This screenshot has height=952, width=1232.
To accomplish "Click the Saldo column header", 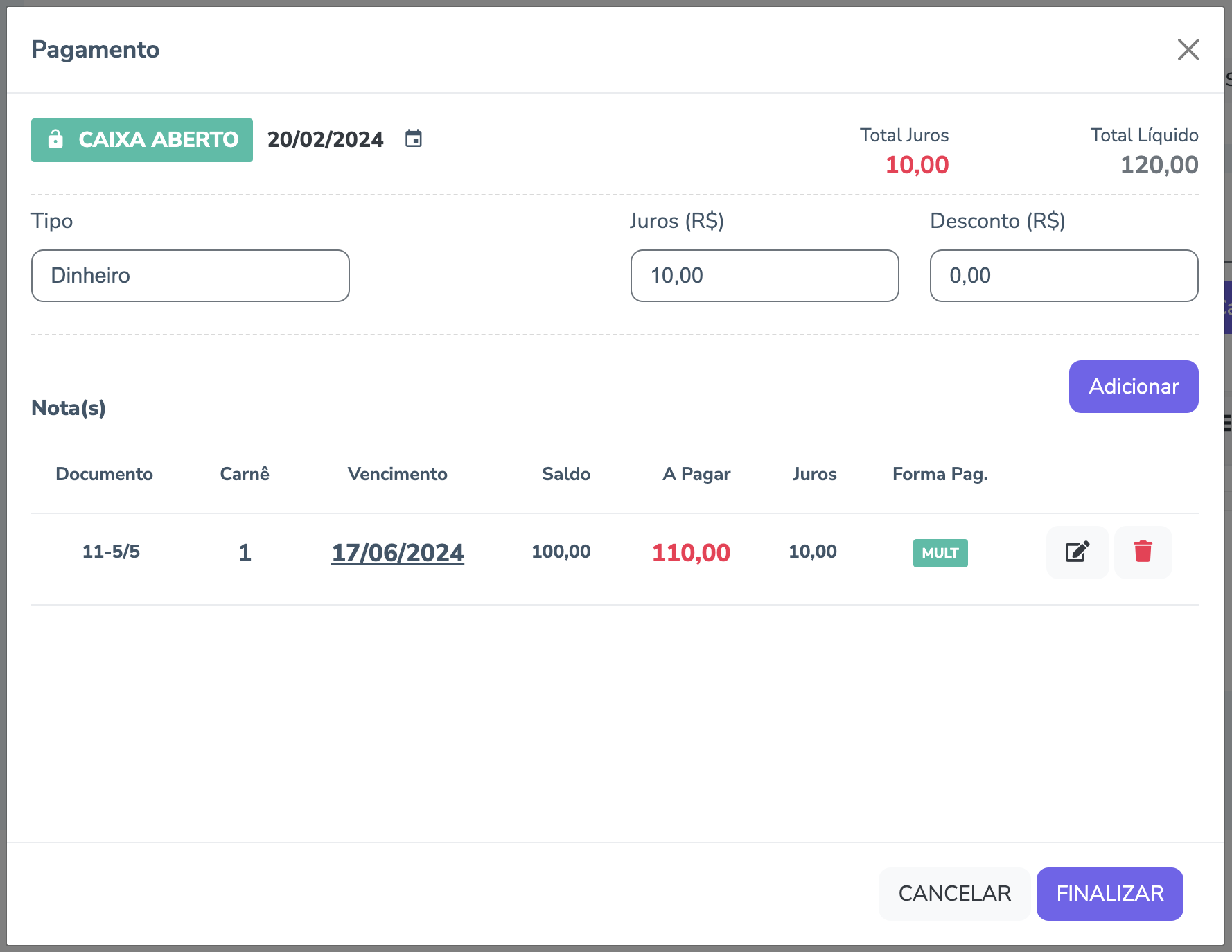I will tap(566, 474).
